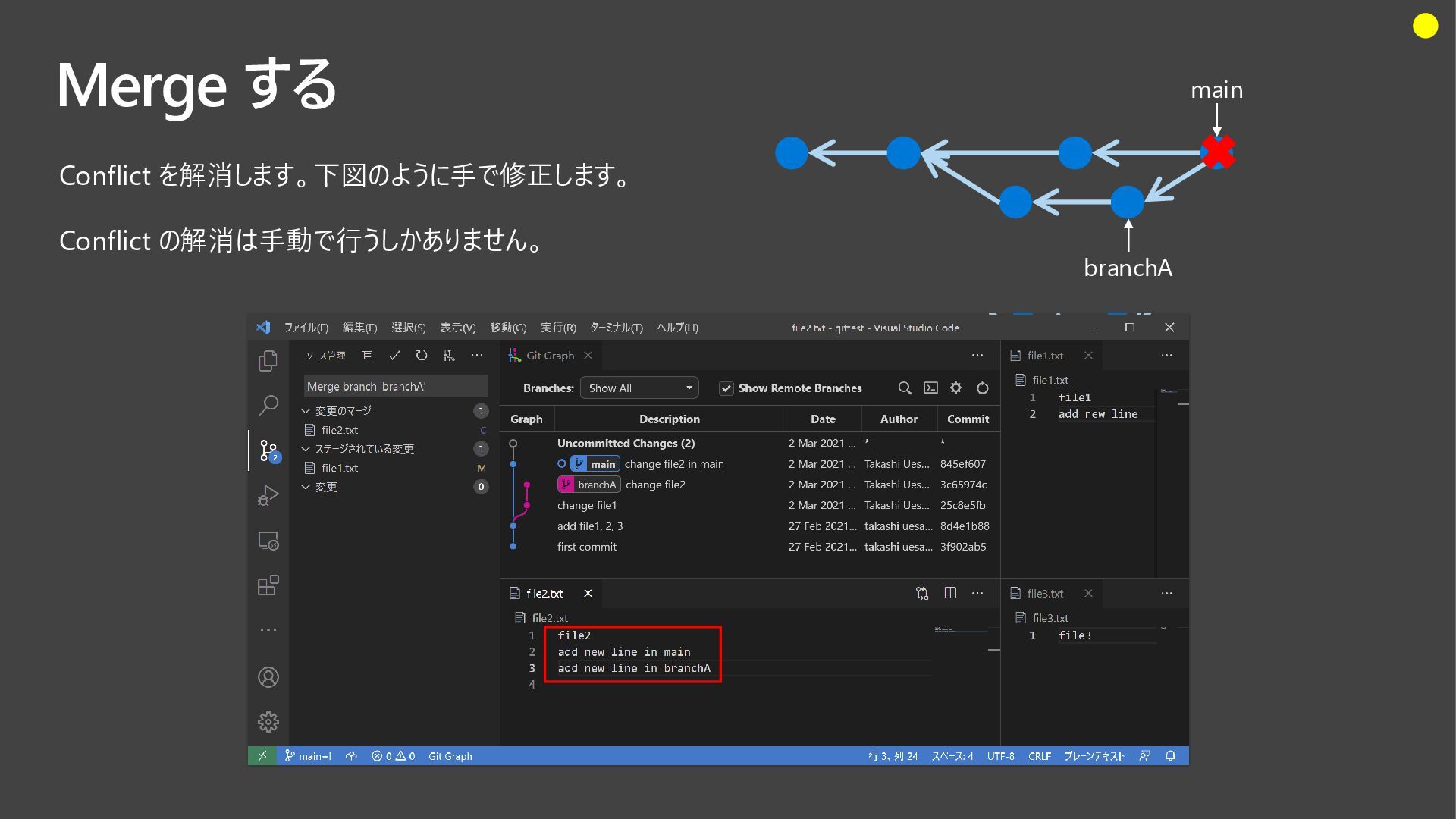Click the commit message input field
This screenshot has height=819, width=1456.
(x=394, y=387)
